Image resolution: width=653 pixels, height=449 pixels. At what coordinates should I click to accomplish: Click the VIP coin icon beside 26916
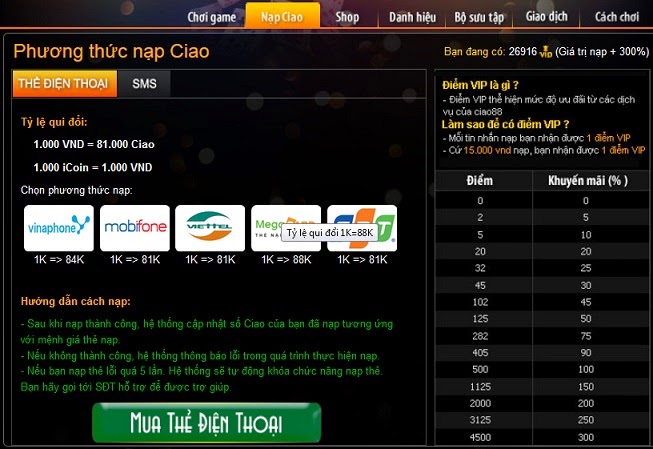click(545, 52)
